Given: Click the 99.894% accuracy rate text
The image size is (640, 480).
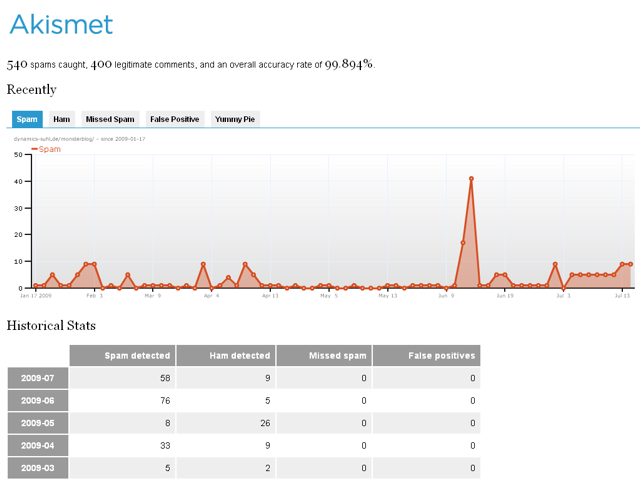Looking at the screenshot, I should [x=349, y=64].
